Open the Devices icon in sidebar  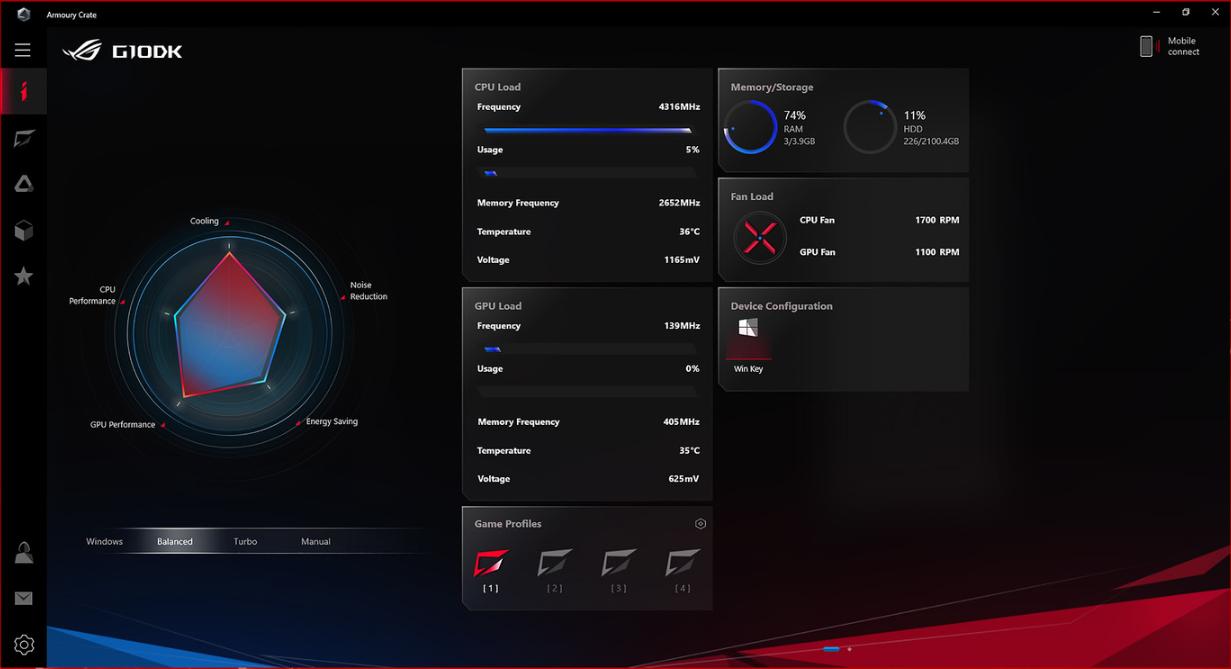[24, 138]
